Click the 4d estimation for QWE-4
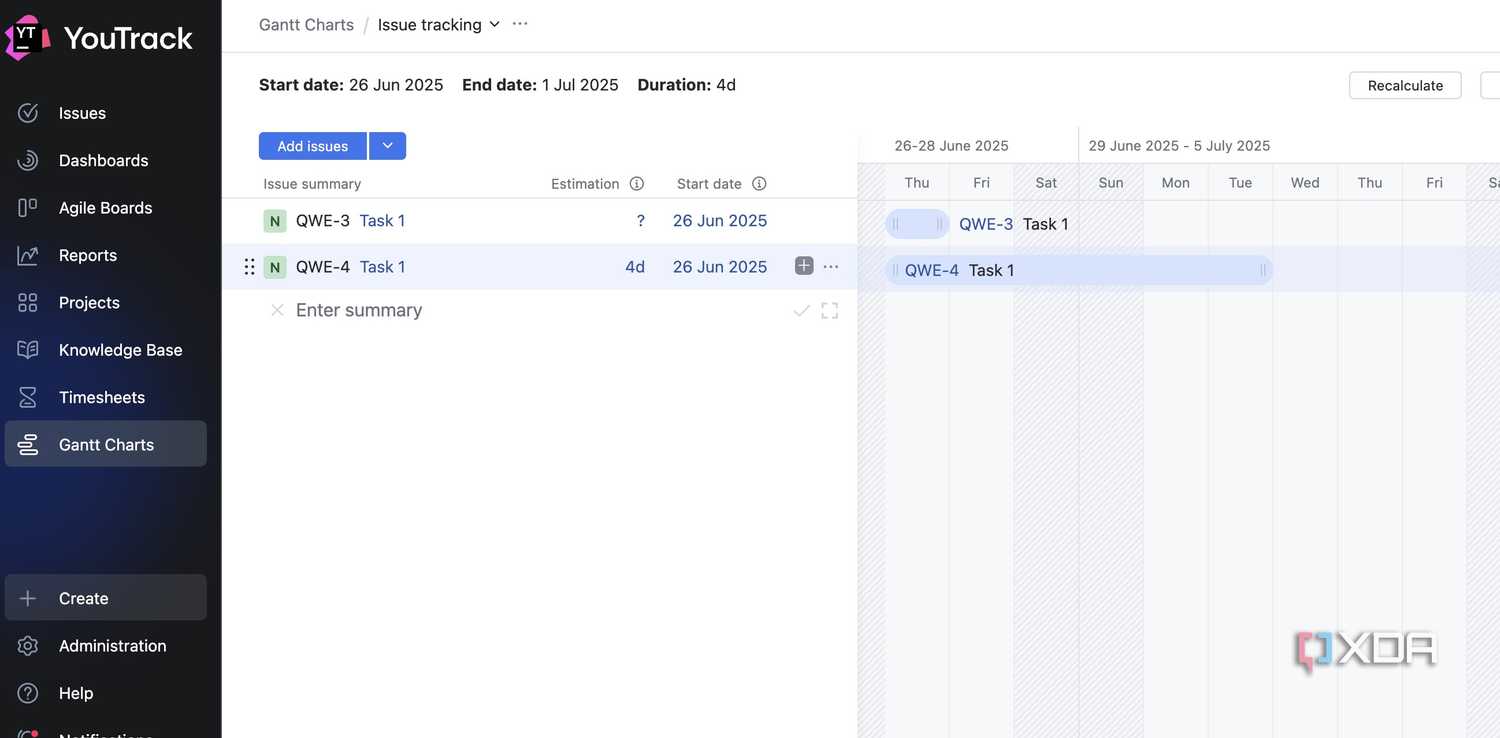Image resolution: width=1500 pixels, height=738 pixels. pos(635,267)
